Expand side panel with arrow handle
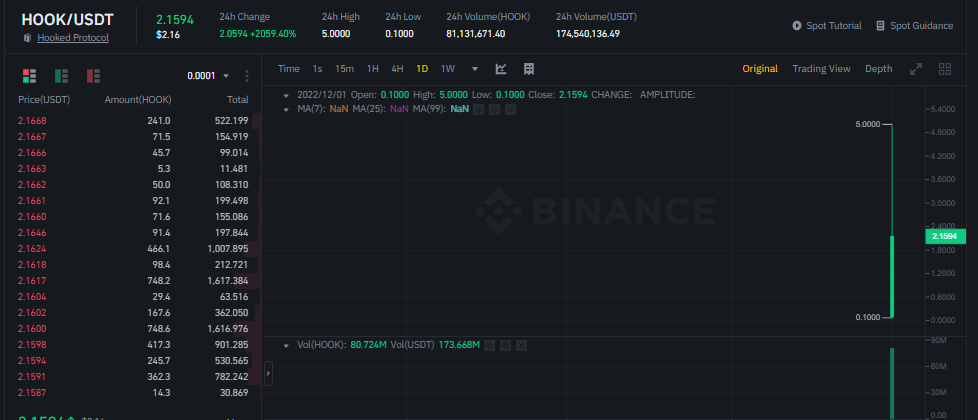Screen dimensions: 978x420 [267, 374]
